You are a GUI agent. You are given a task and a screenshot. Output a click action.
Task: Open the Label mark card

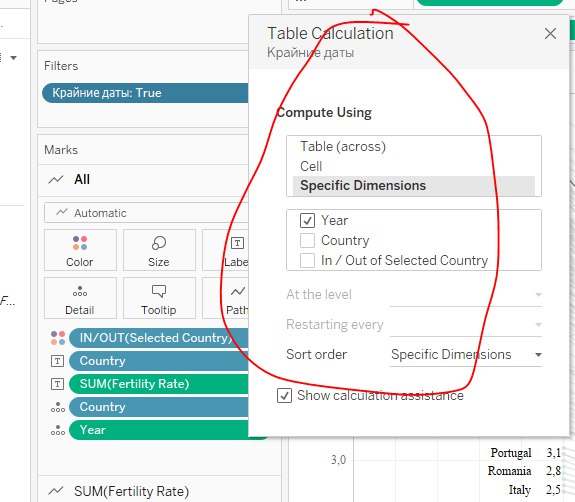[226, 250]
